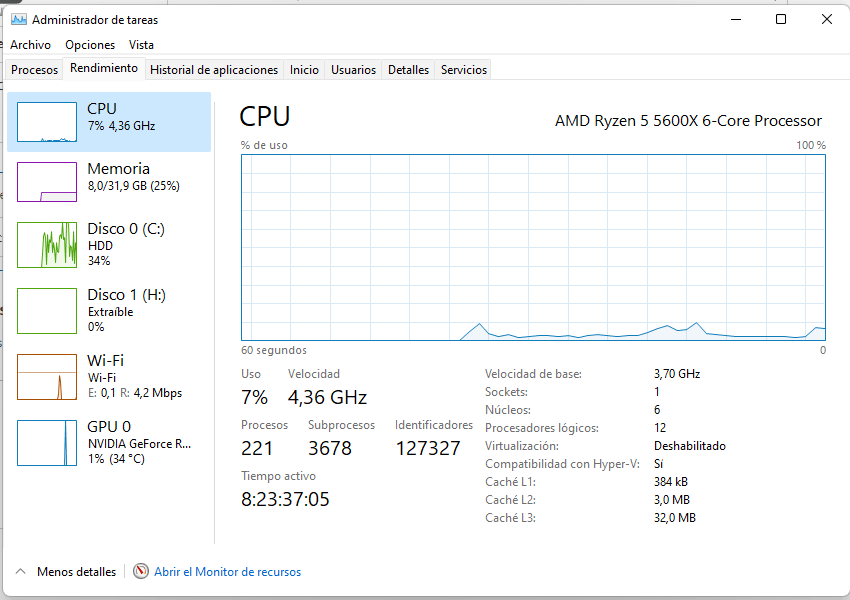Open the Usuarios tab

click(353, 70)
